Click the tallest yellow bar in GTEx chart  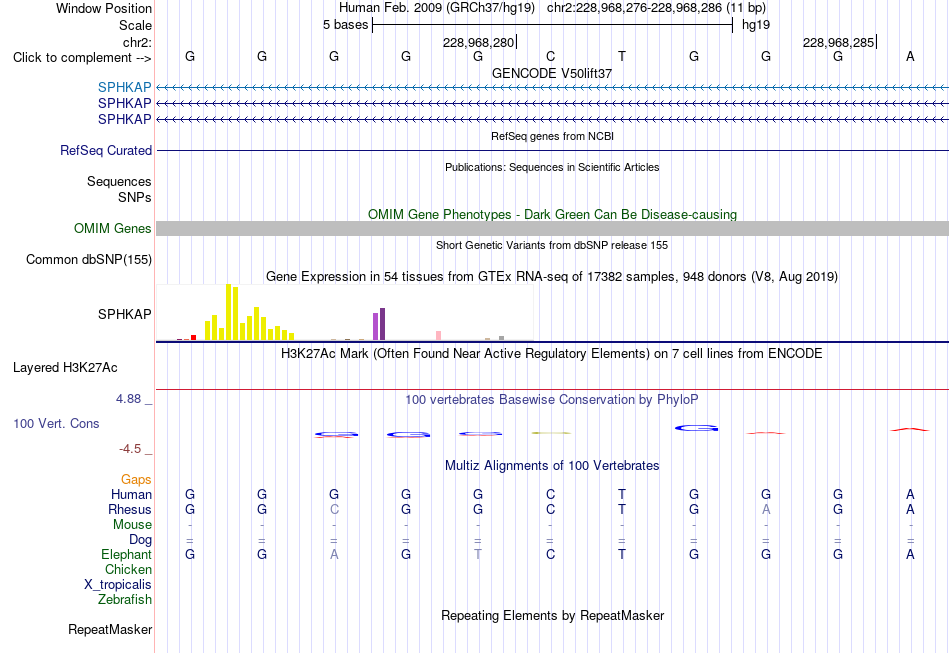(228, 312)
